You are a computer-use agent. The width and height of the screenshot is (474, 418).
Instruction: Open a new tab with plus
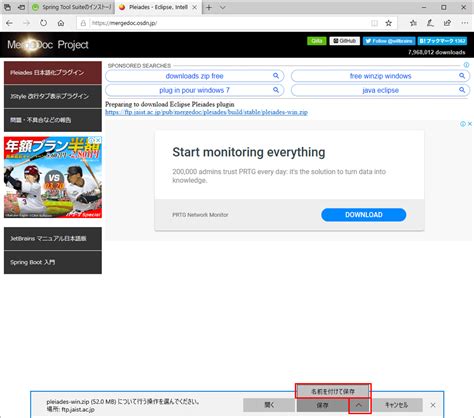[x=209, y=7]
